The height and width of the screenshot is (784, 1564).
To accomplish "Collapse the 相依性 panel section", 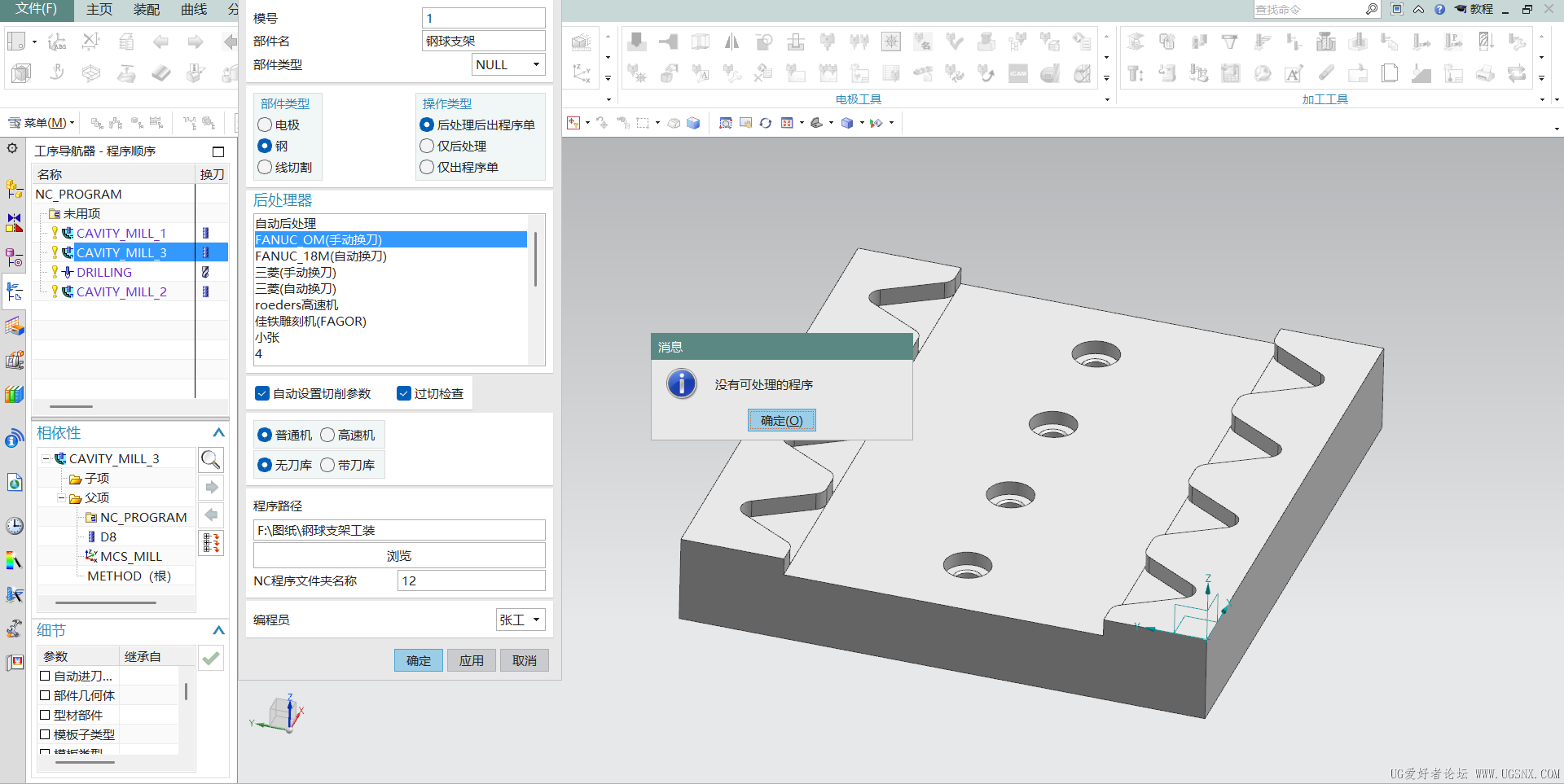I will tap(218, 433).
